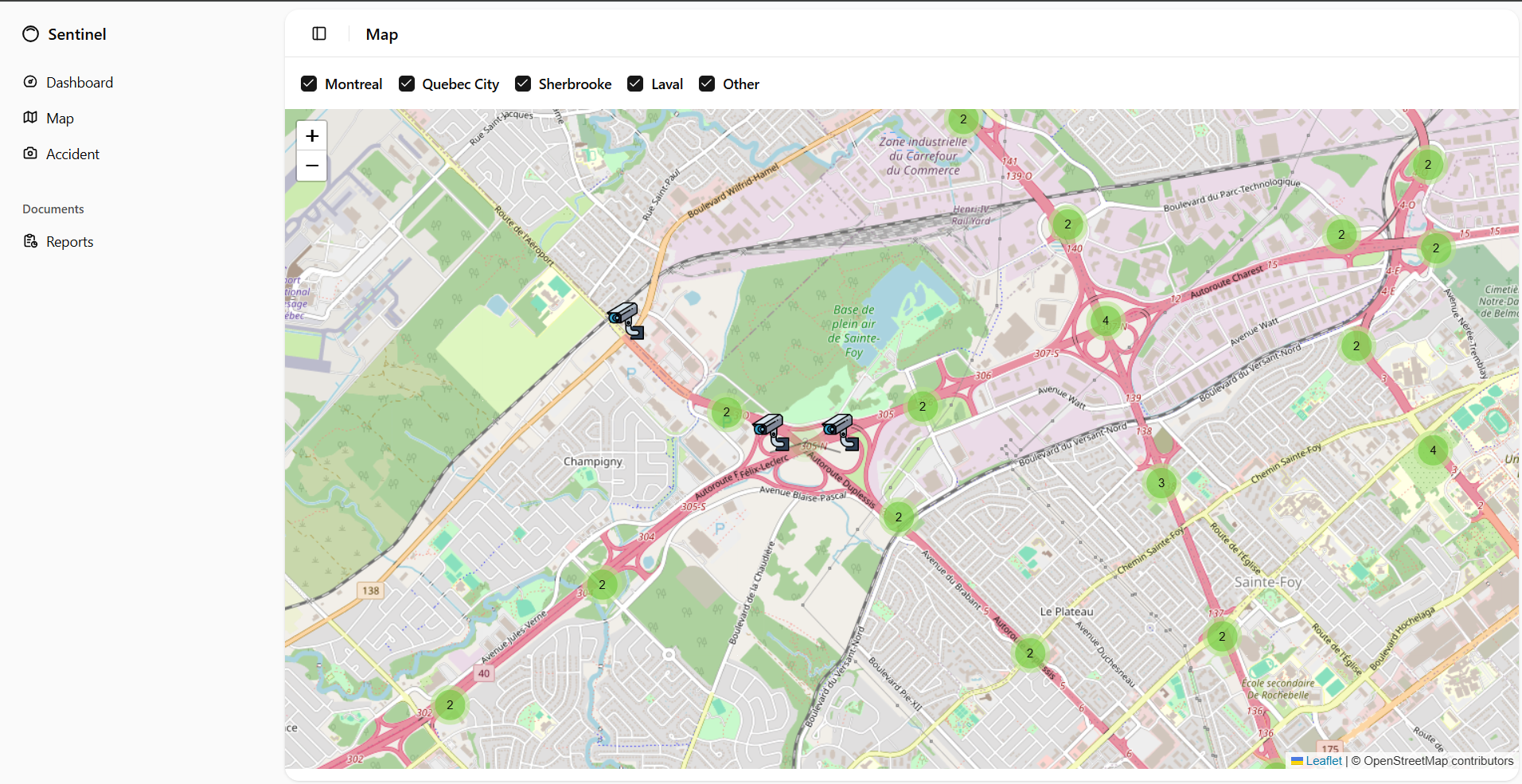The width and height of the screenshot is (1522, 784).
Task: Uncheck the Sherbrooke filter checkbox
Action: pos(523,84)
